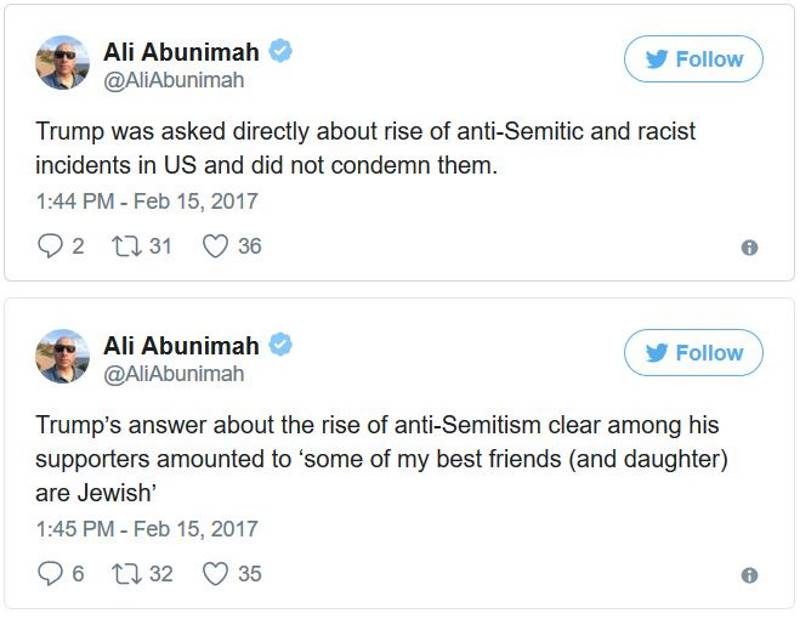The image size is (800, 619).
Task: Retweet the second tweet with 32 retweets
Action: tap(126, 574)
